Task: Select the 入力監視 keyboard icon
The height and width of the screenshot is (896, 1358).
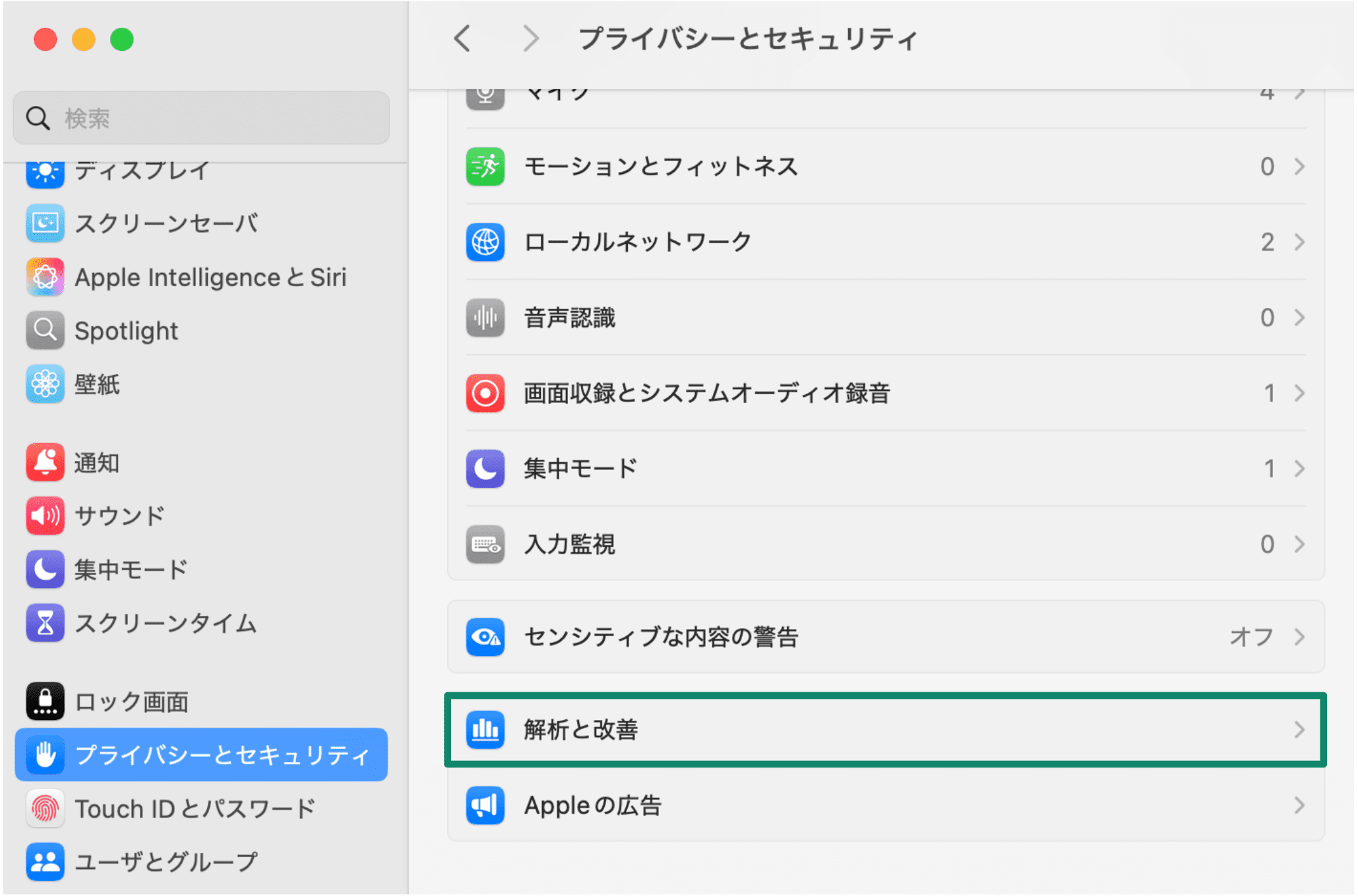Action: [485, 544]
